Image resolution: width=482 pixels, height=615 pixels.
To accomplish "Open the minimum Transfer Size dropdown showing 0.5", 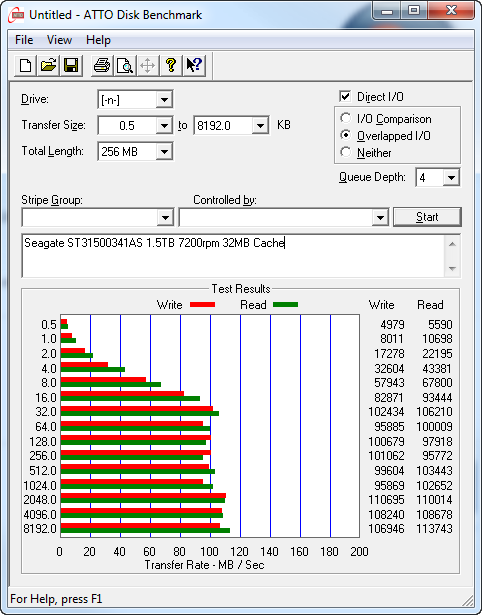I will [164, 126].
